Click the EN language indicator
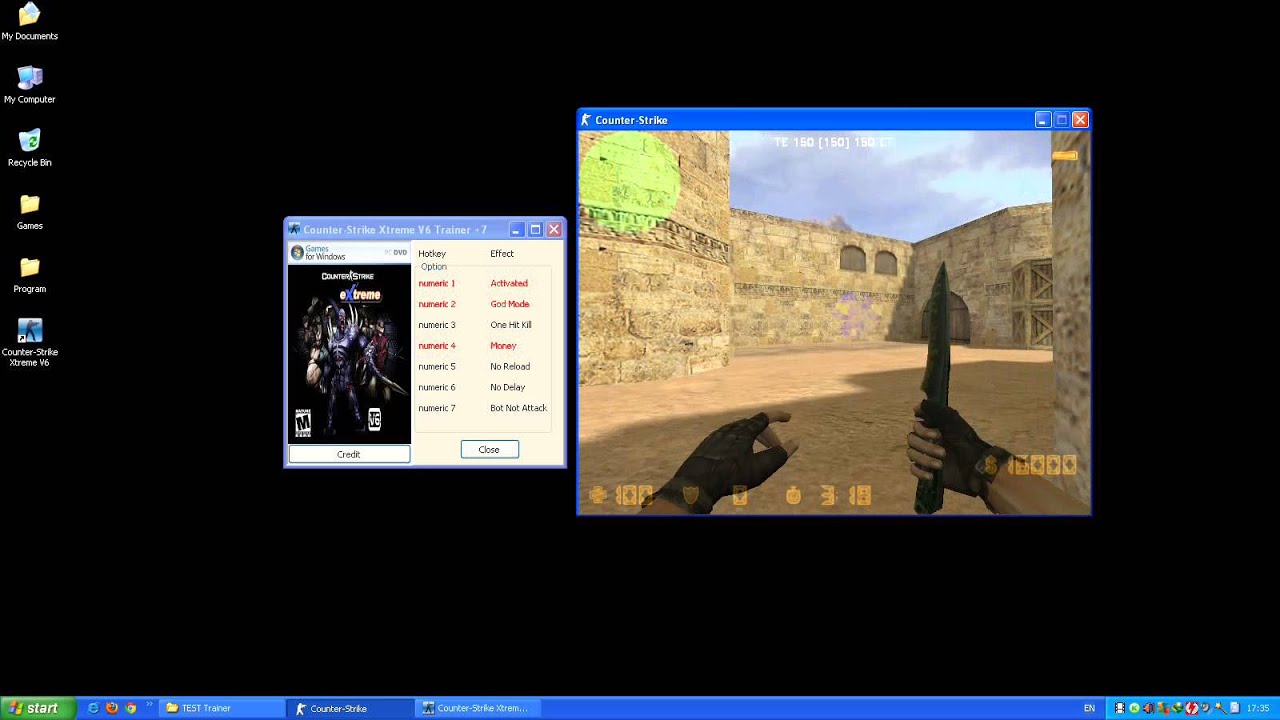This screenshot has width=1280, height=720. tap(1089, 708)
